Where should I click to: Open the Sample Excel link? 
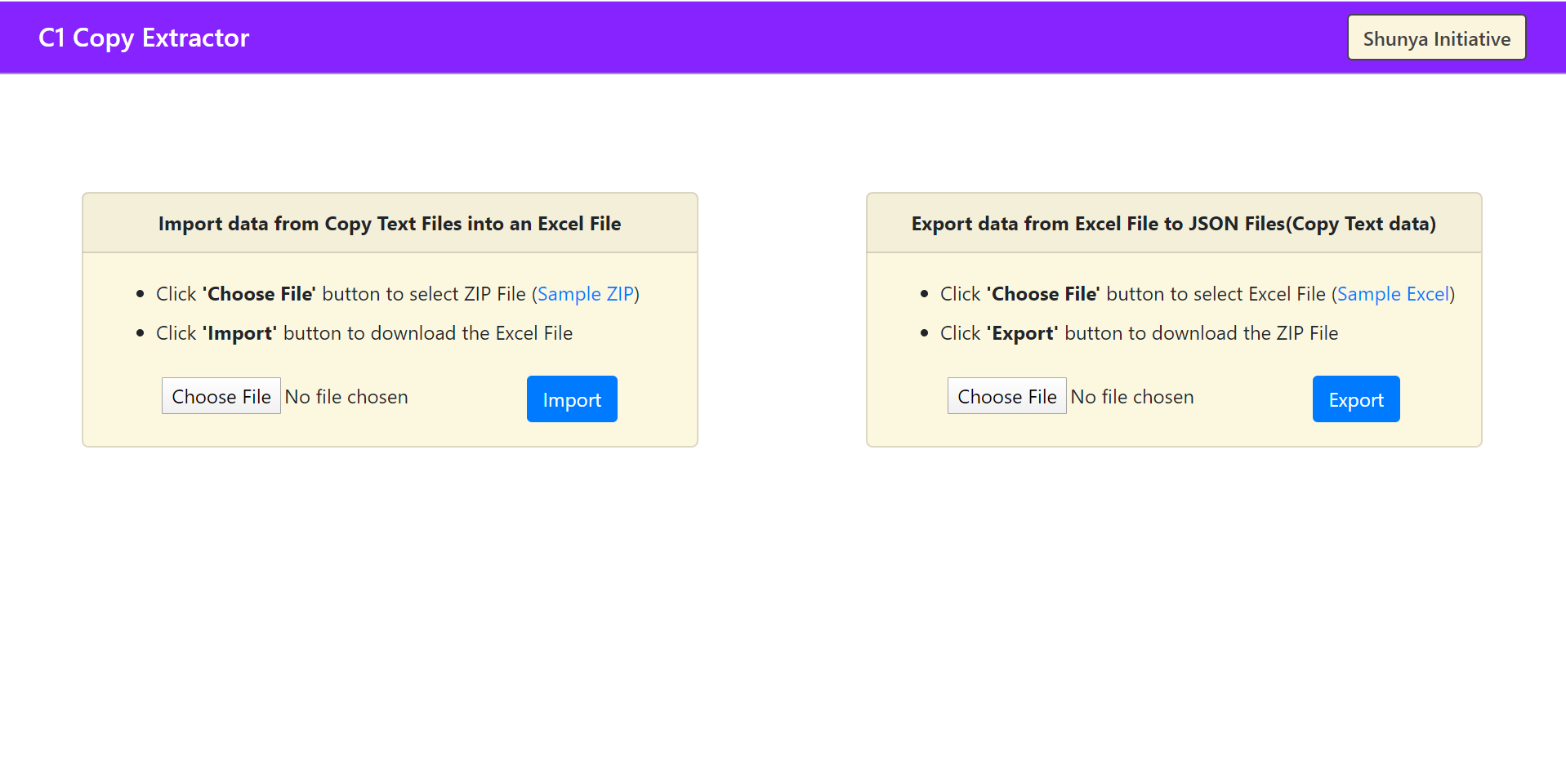1393,294
